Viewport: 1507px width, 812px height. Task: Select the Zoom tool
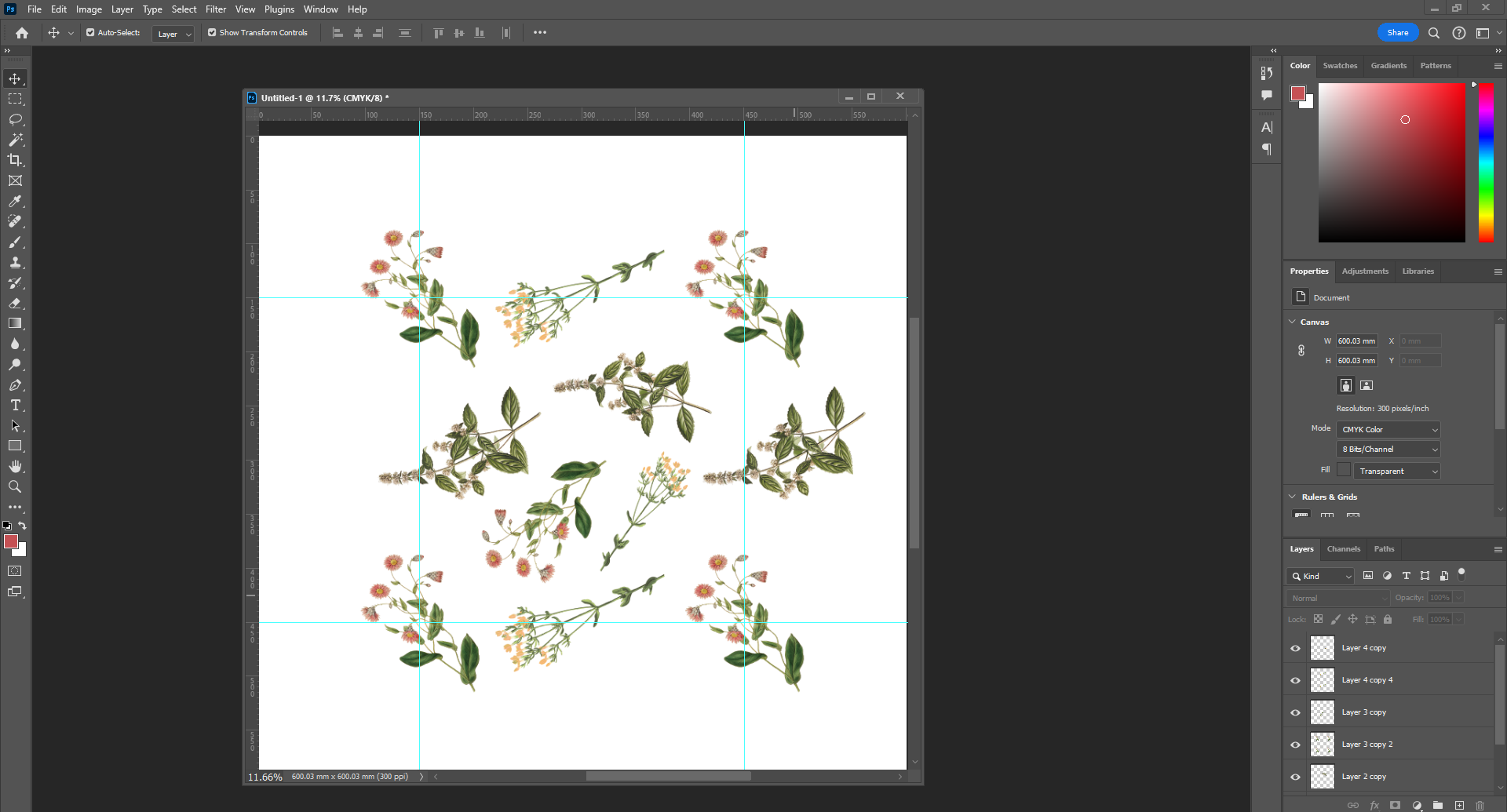point(15,486)
